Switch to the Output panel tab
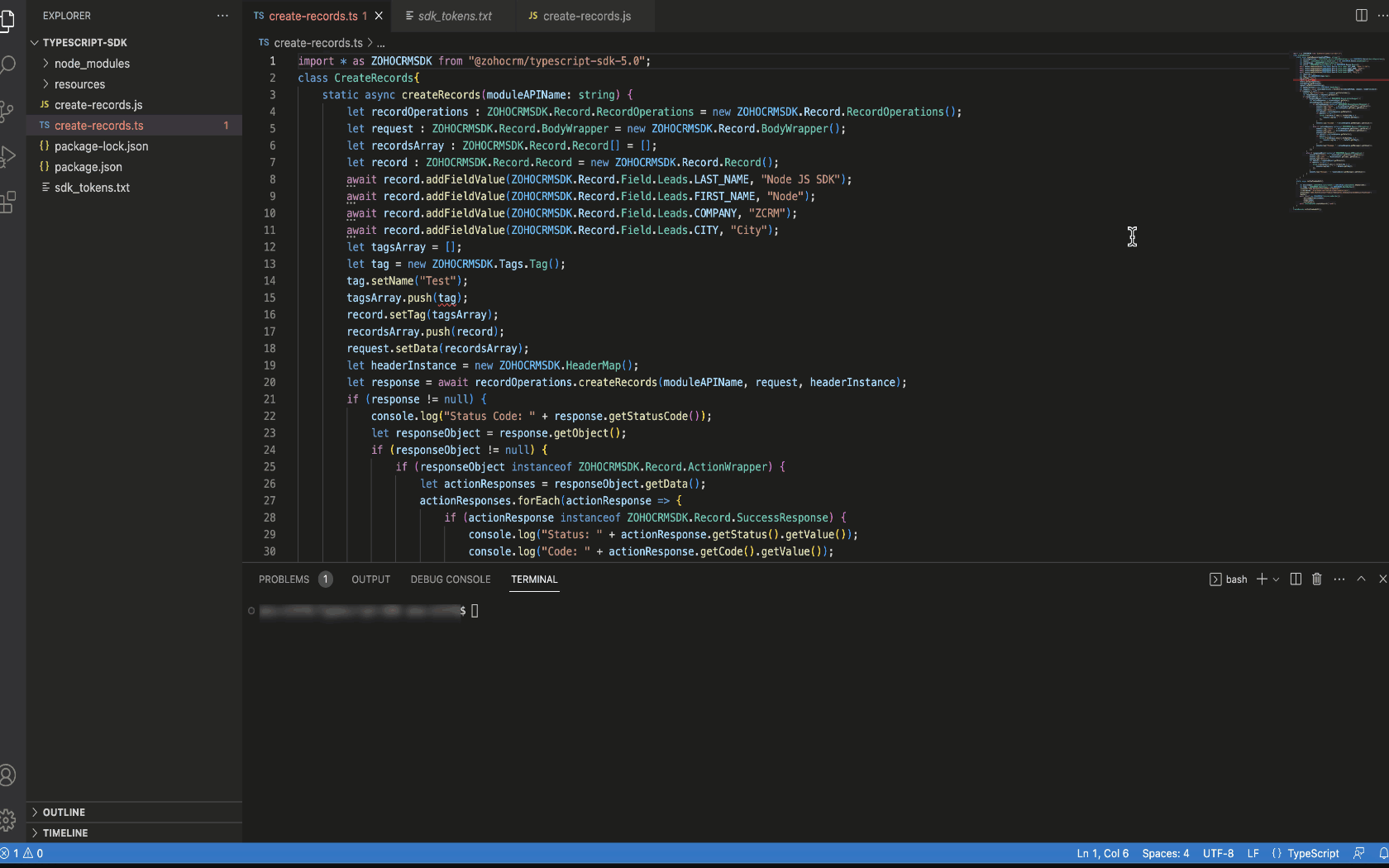Viewport: 1389px width, 868px height. pyautogui.click(x=370, y=579)
